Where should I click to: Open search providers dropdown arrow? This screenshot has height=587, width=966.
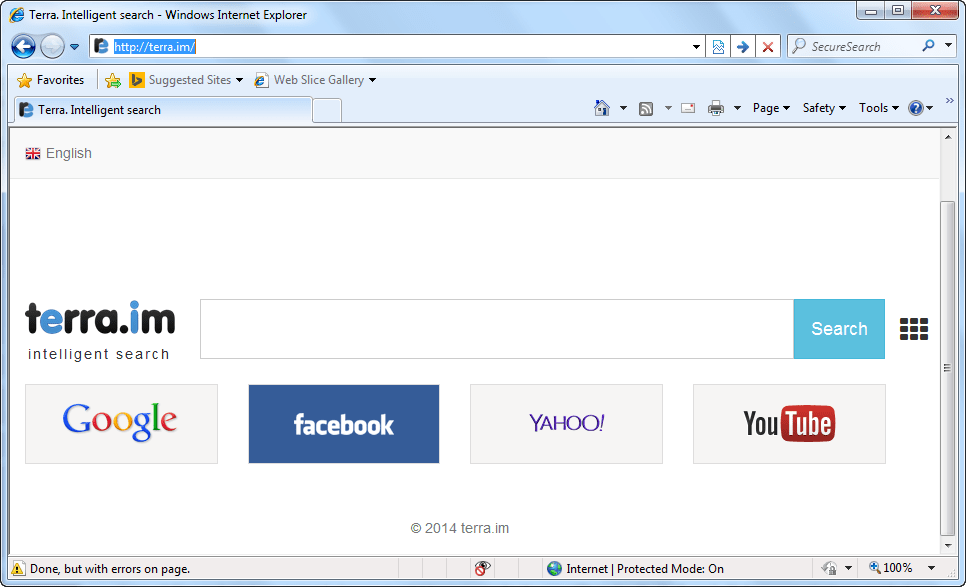(948, 46)
